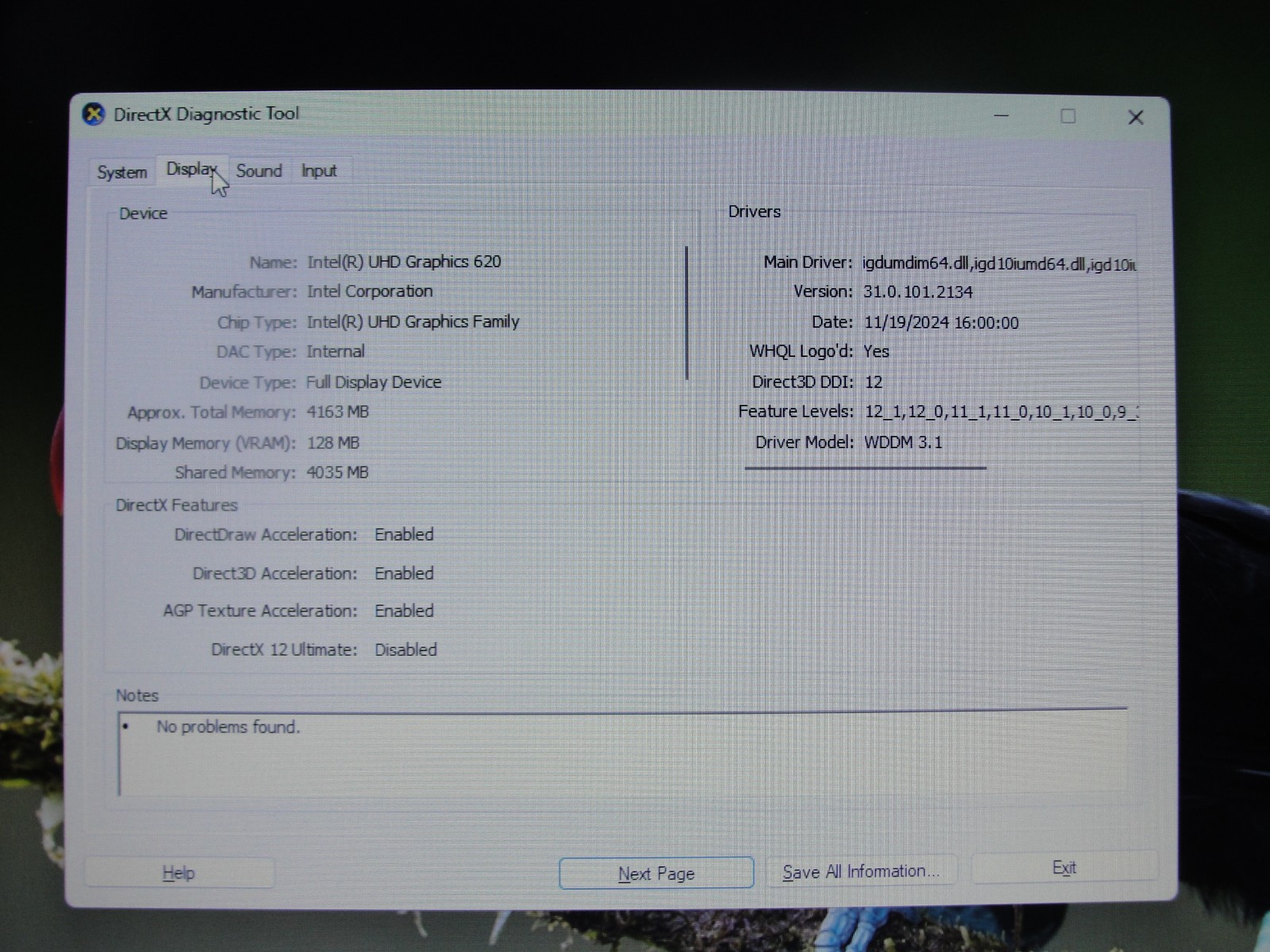This screenshot has width=1270, height=952.
Task: Click driver model 'WDDM 3.1'
Action: coord(903,443)
